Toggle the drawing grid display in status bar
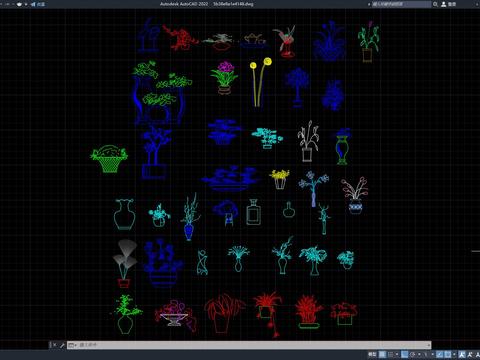 pos(382,354)
